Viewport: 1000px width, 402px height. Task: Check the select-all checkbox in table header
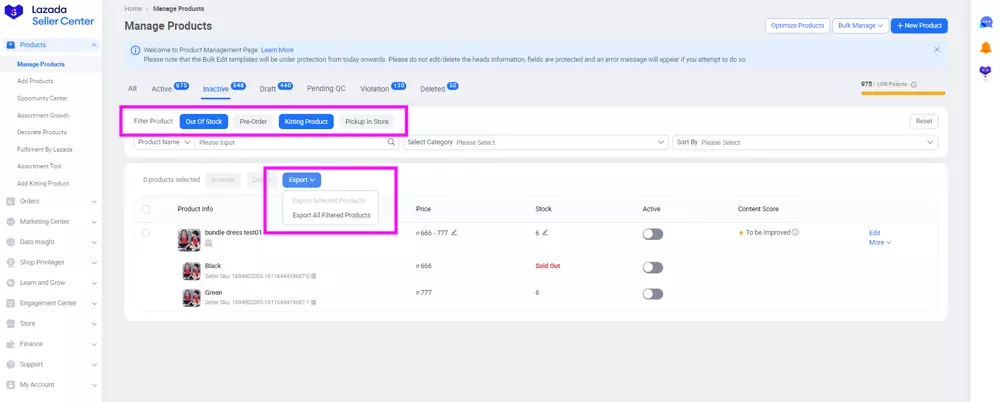click(146, 209)
